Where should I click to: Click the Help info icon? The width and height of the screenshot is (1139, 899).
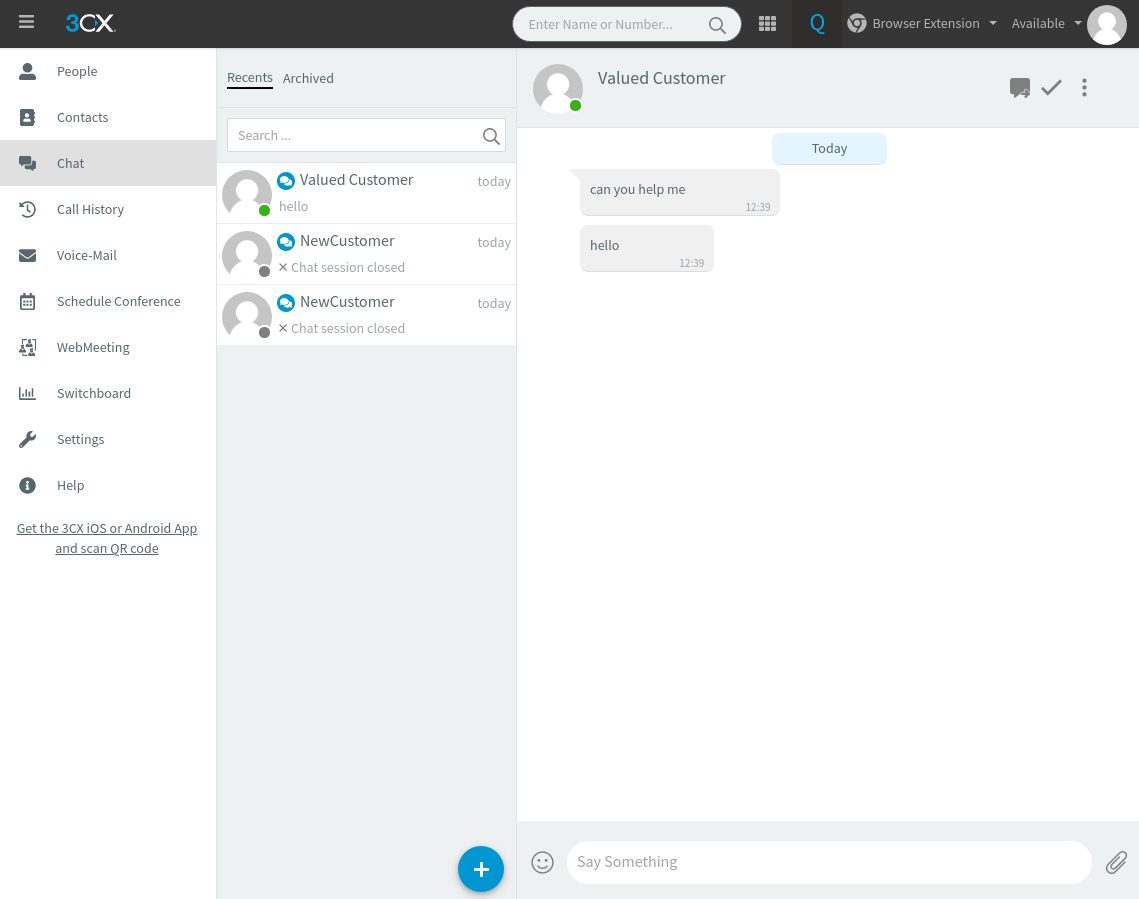tap(28, 485)
